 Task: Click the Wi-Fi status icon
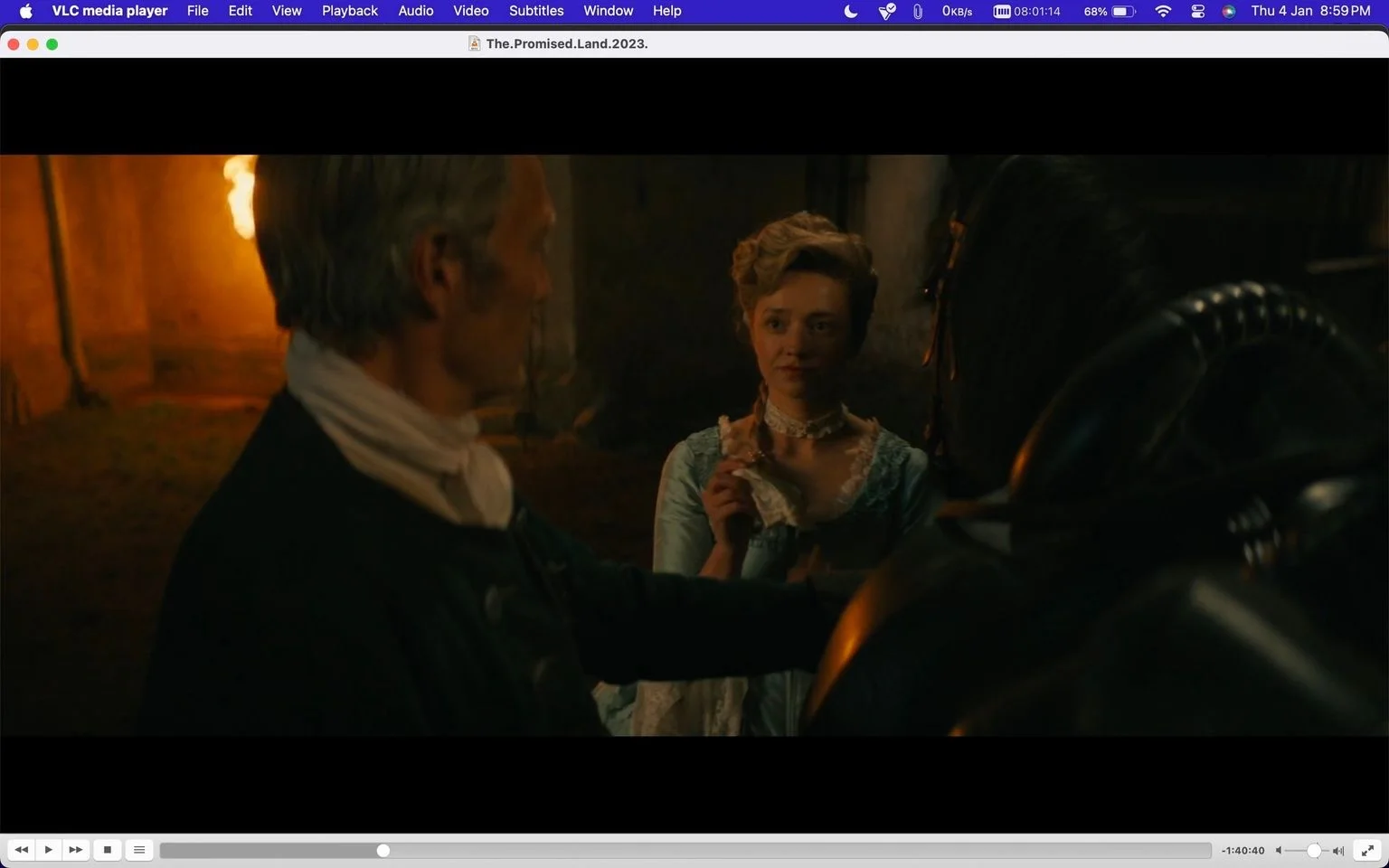[x=1163, y=11]
